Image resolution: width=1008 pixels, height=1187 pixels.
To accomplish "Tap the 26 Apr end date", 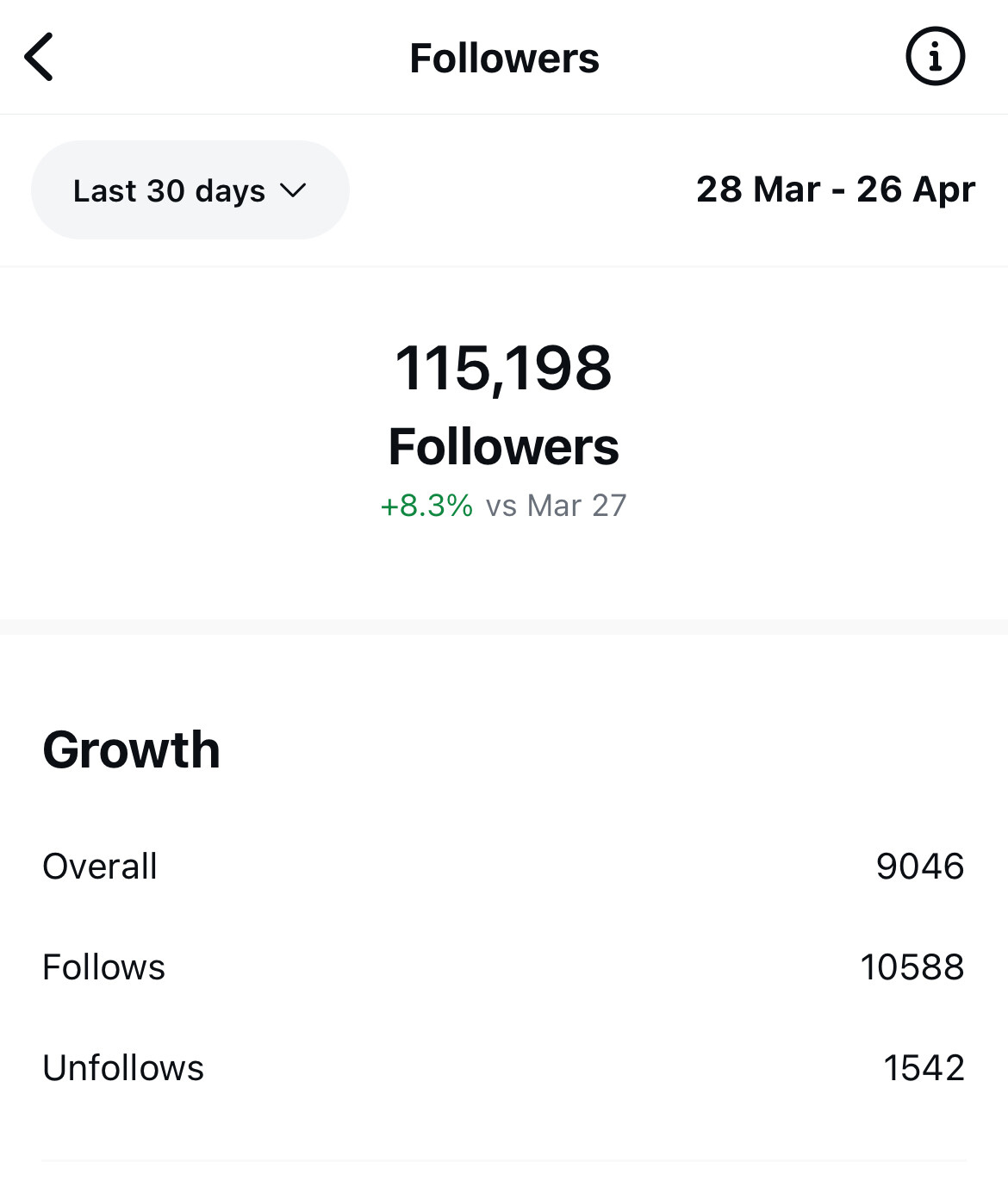I will [x=916, y=190].
